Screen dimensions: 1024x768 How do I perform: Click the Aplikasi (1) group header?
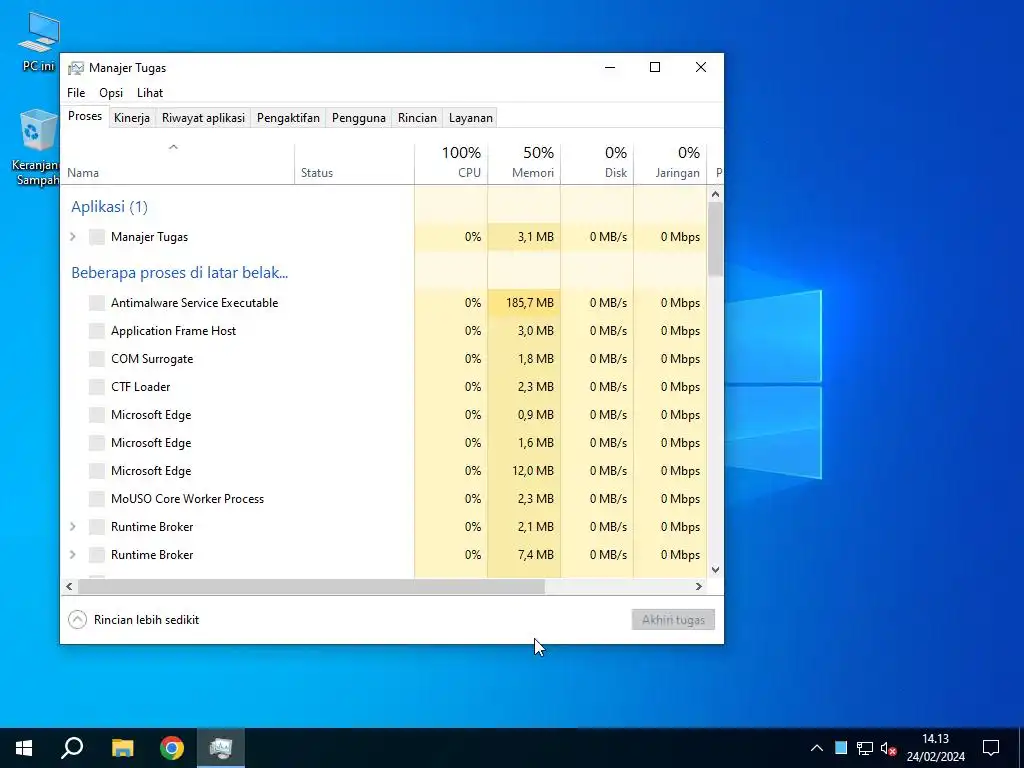pyautogui.click(x=109, y=207)
